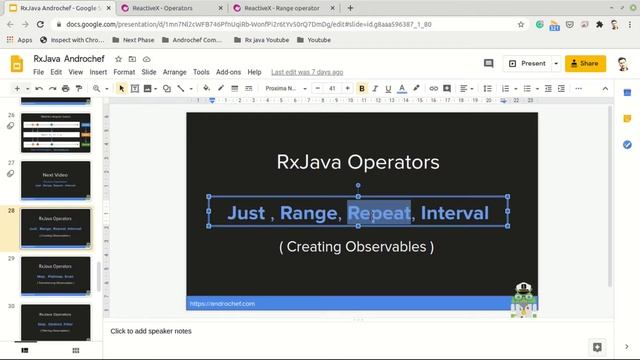Click the zoom magnifier tool

pyautogui.click(x=96, y=89)
